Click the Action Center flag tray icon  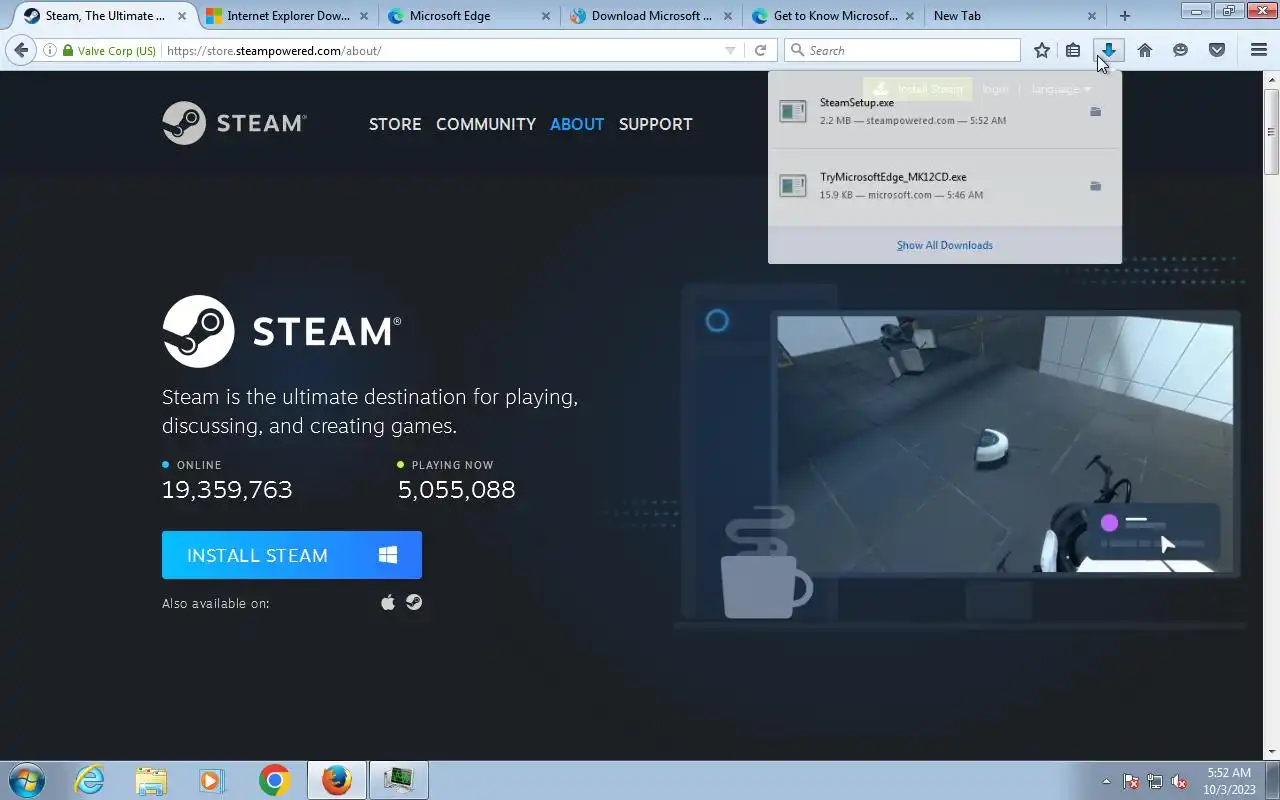tap(1131, 781)
